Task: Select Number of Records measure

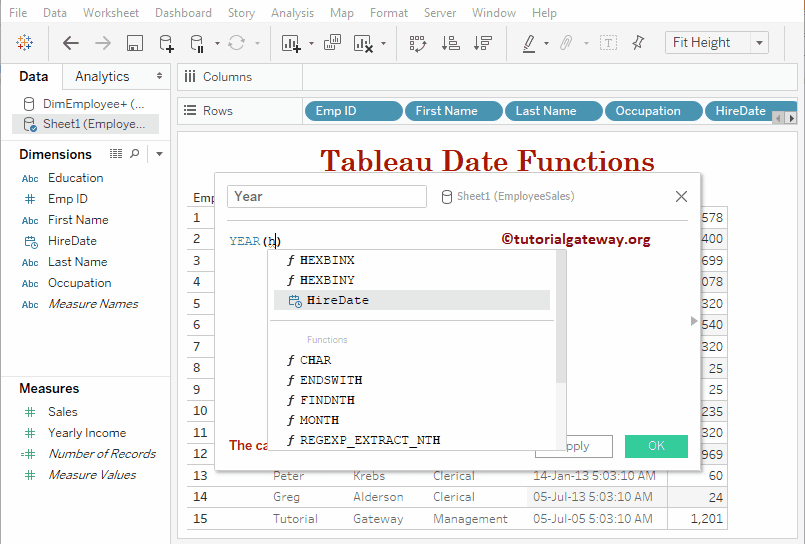Action: coord(102,454)
